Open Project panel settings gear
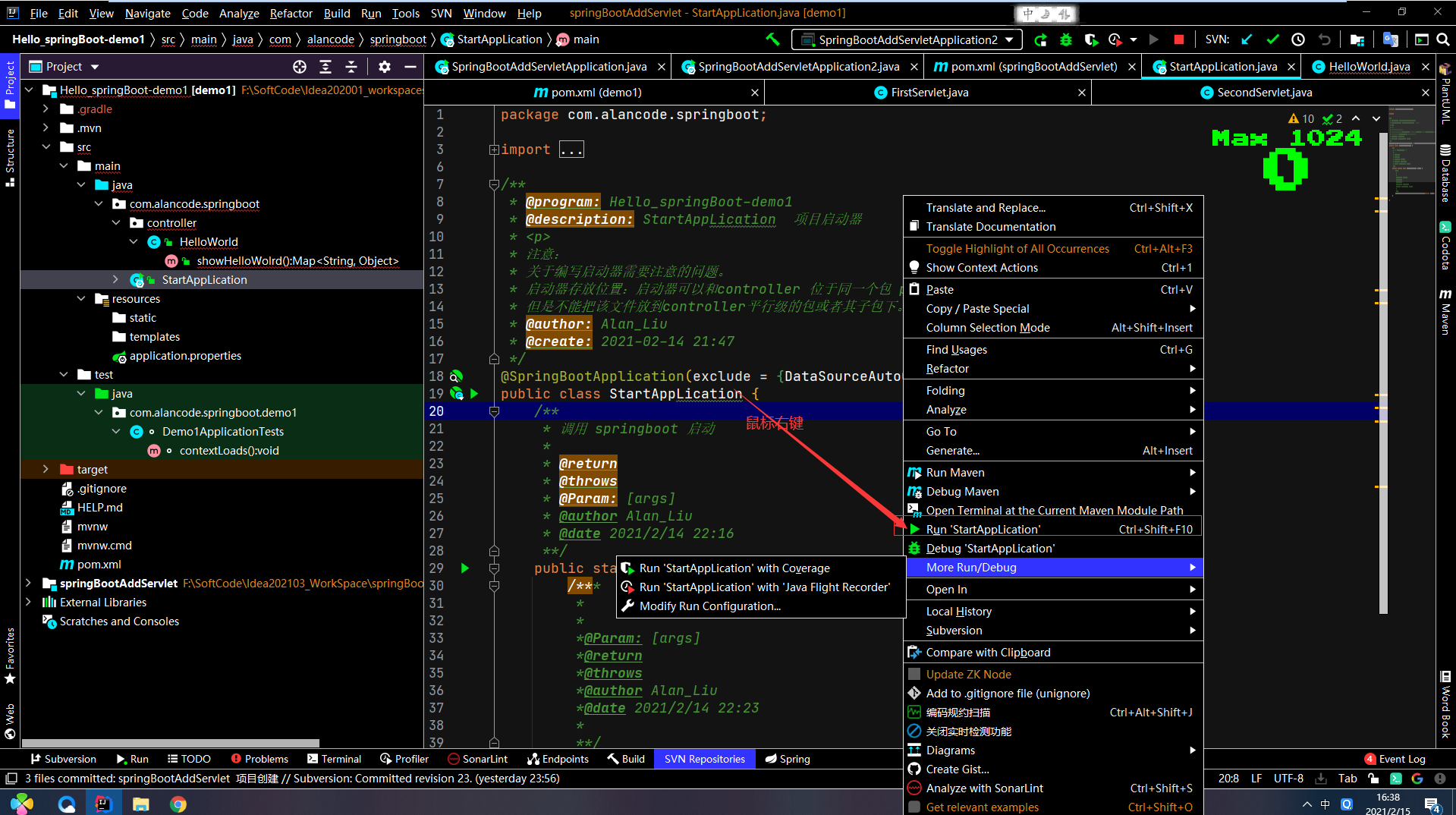Screen dimensions: 1456x815 (x=385, y=67)
